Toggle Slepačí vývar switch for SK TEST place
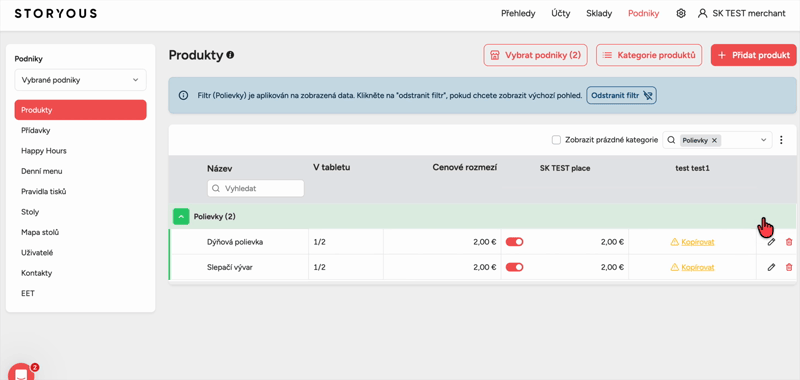 pos(514,267)
